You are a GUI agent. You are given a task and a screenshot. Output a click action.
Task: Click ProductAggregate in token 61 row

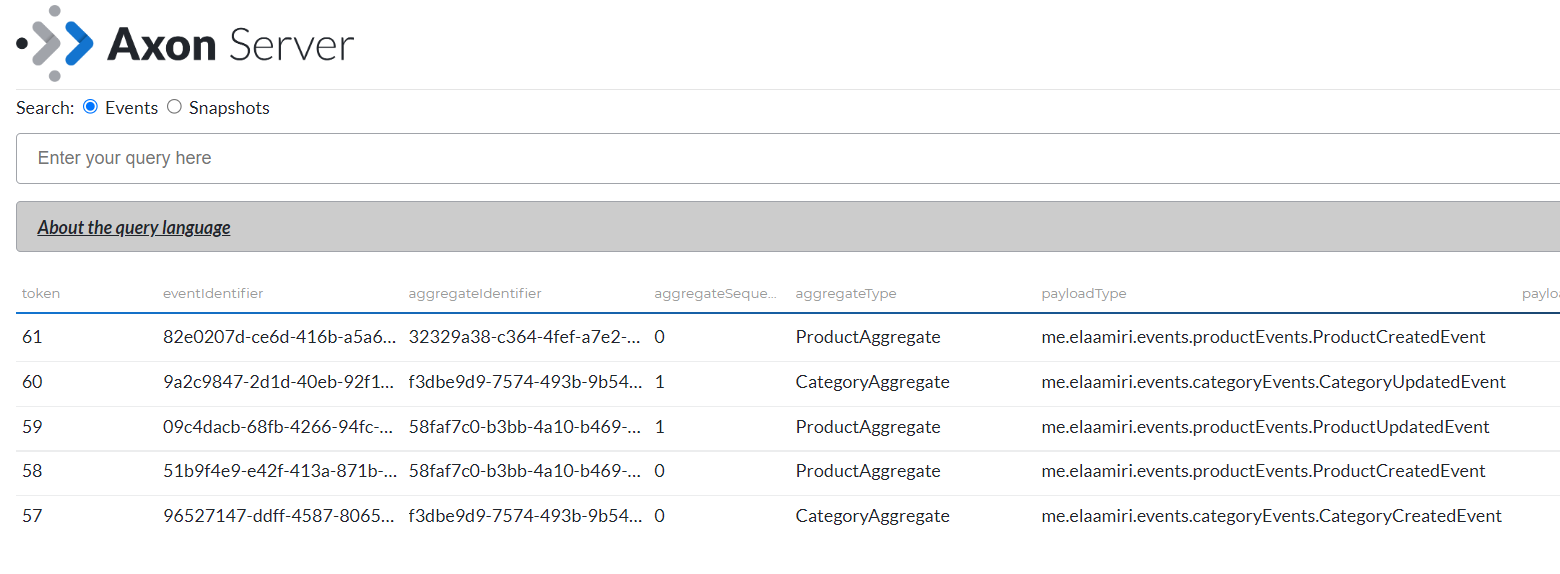click(x=868, y=337)
